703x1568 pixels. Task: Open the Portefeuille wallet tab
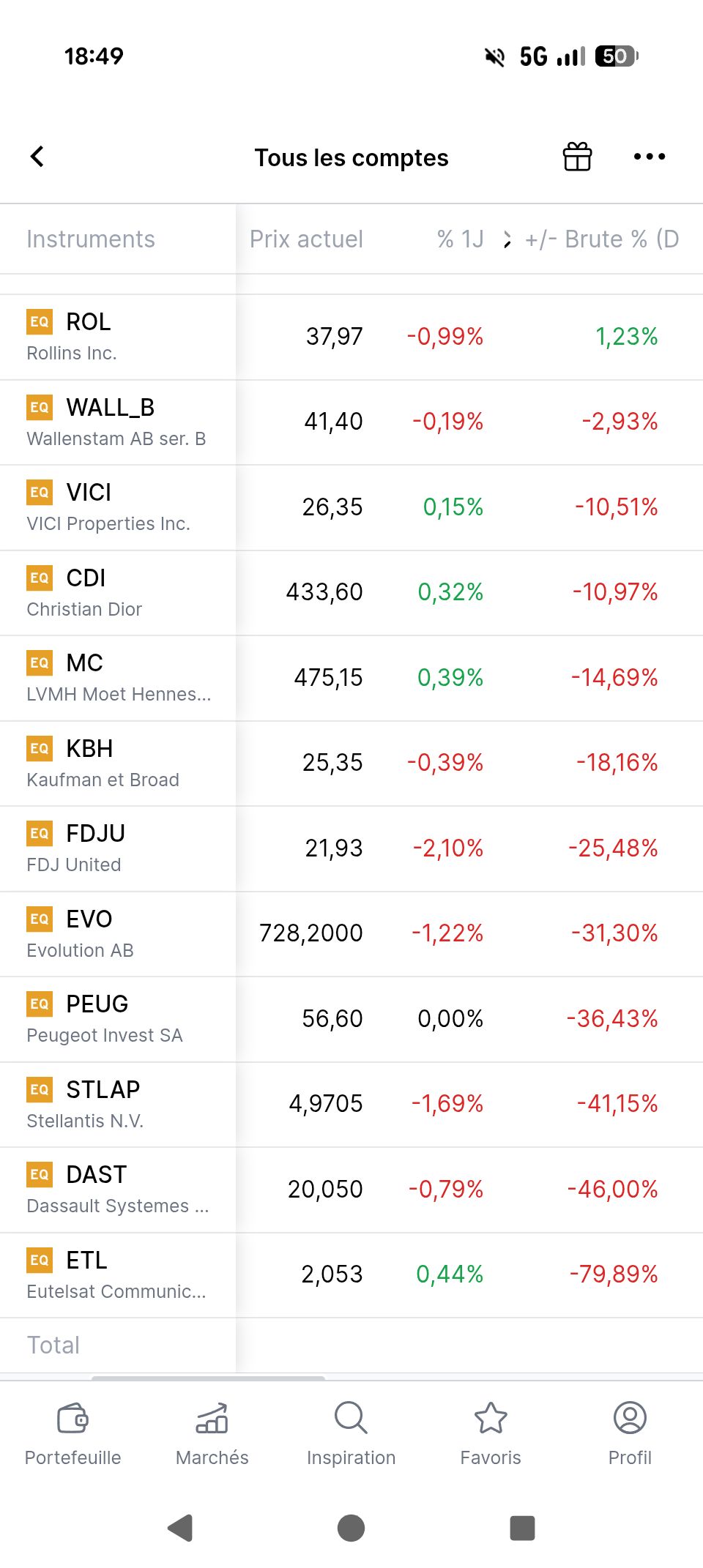coord(72,1433)
